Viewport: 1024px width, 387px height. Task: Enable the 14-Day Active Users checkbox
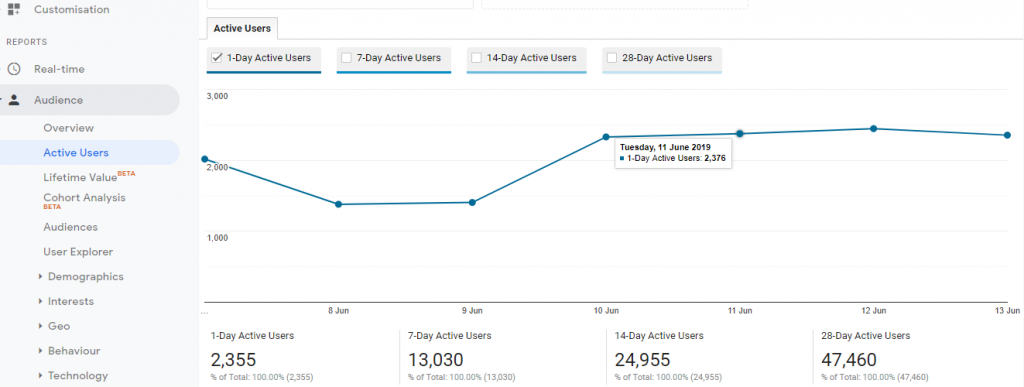pyautogui.click(x=477, y=57)
